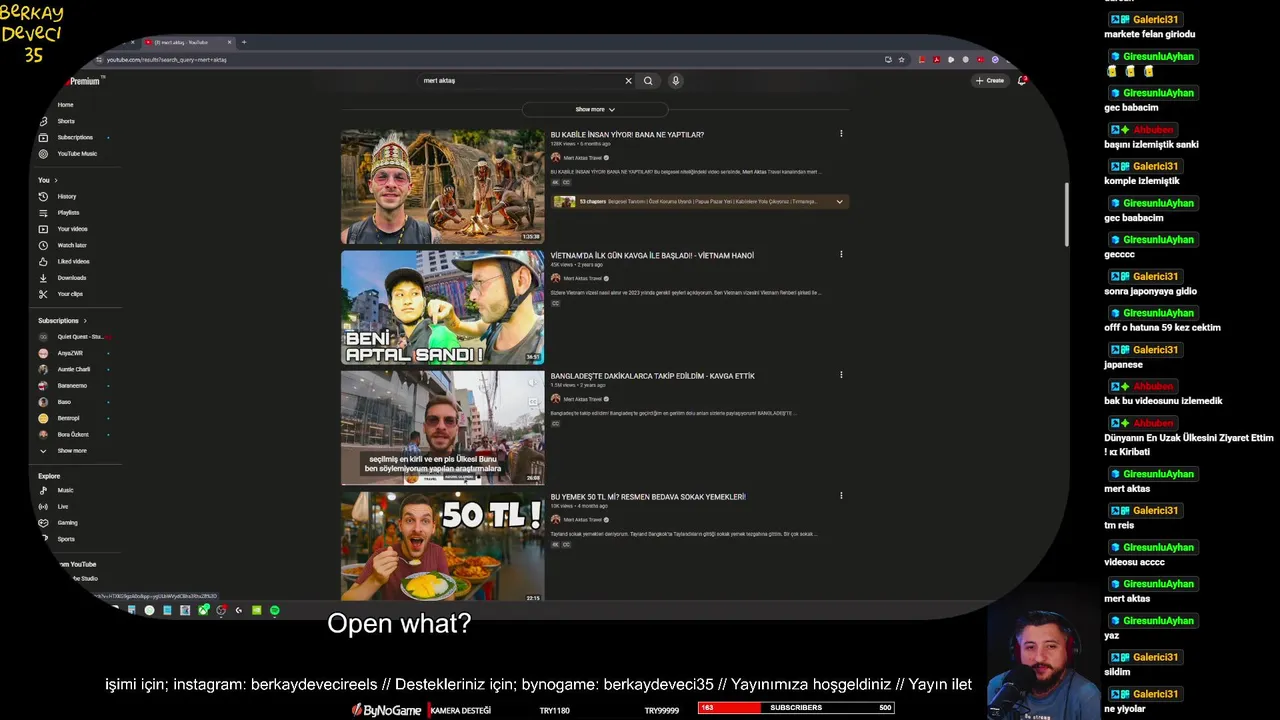The height and width of the screenshot is (720, 1280).
Task: Open options for BU YEMEK 50 TL video
Action: pyautogui.click(x=841, y=495)
